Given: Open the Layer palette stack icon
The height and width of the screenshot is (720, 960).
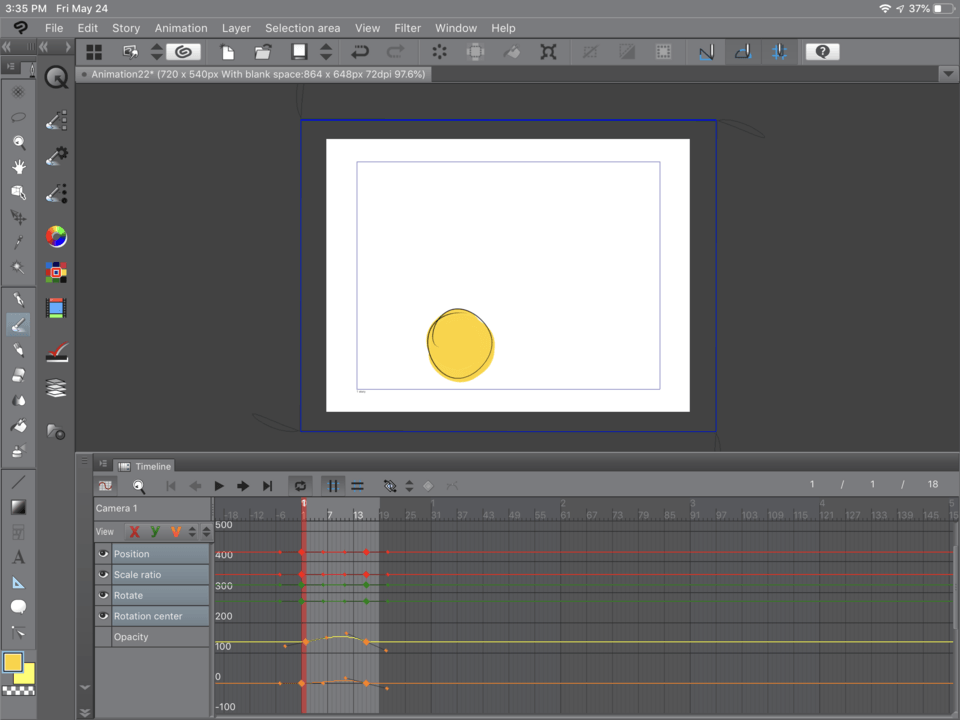Looking at the screenshot, I should click(x=56, y=388).
